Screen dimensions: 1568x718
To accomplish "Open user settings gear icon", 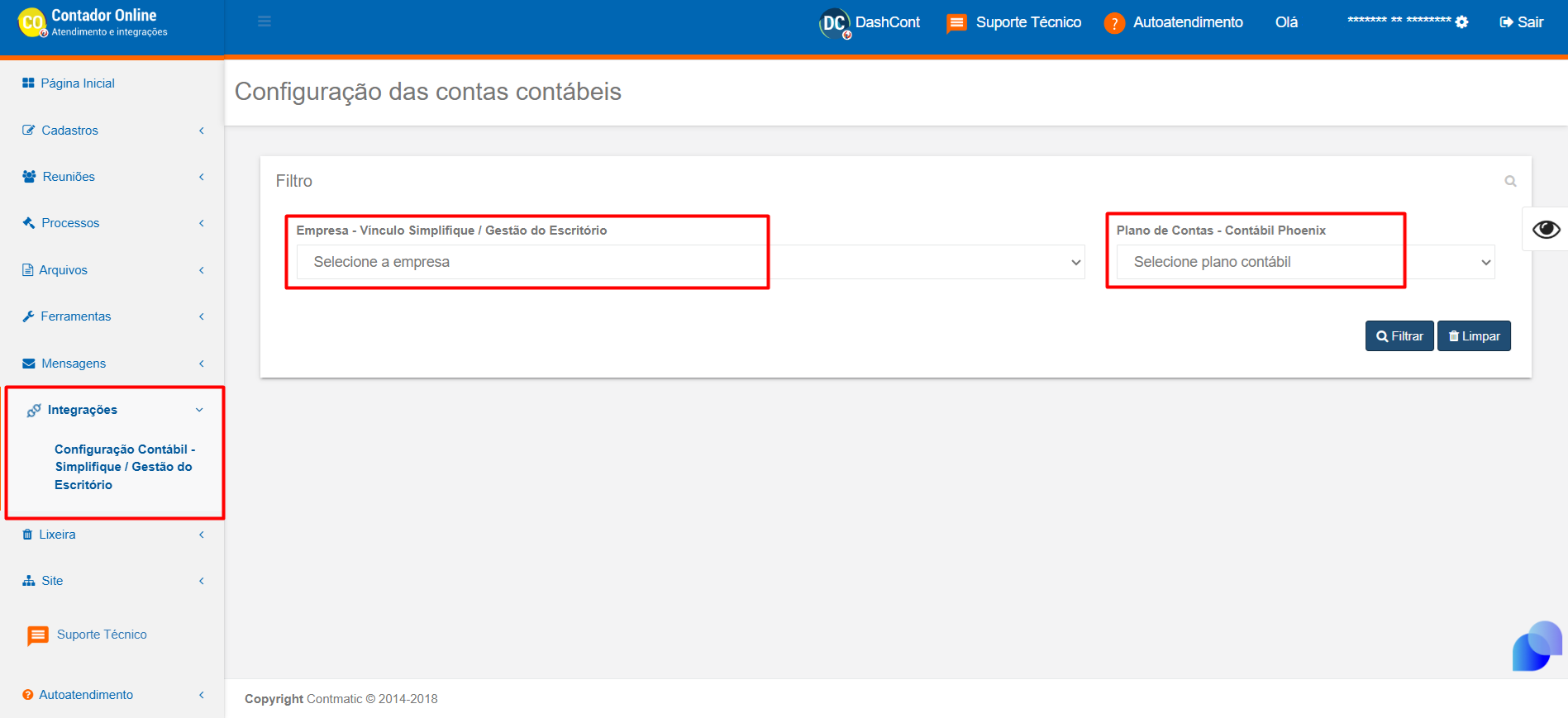I will tap(1461, 22).
